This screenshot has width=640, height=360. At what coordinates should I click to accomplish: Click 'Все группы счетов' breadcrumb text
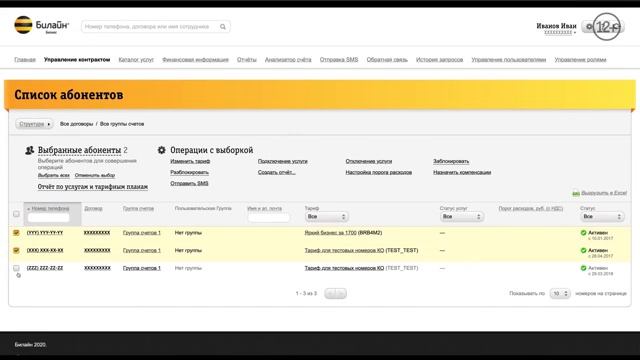tap(122, 124)
